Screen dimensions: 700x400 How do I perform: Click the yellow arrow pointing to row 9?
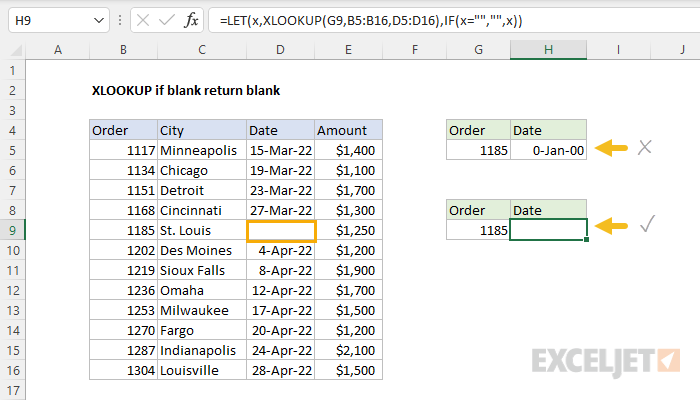(x=612, y=228)
